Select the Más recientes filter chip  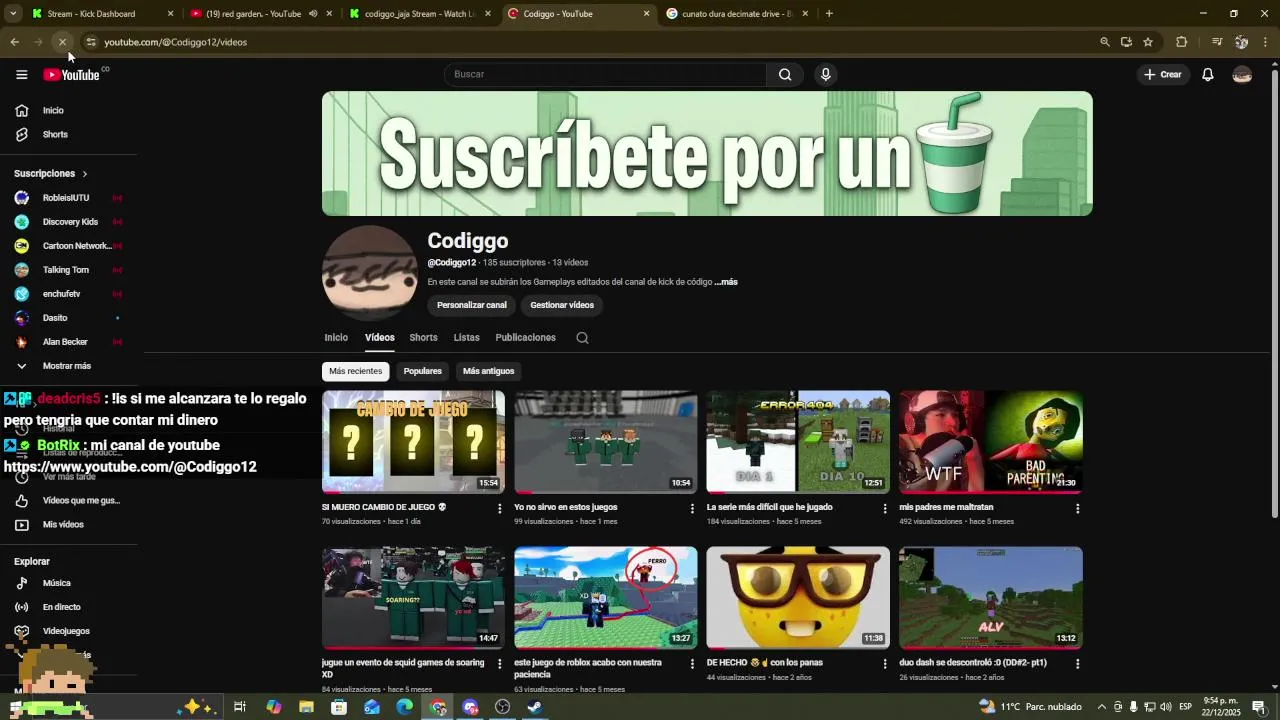(356, 371)
